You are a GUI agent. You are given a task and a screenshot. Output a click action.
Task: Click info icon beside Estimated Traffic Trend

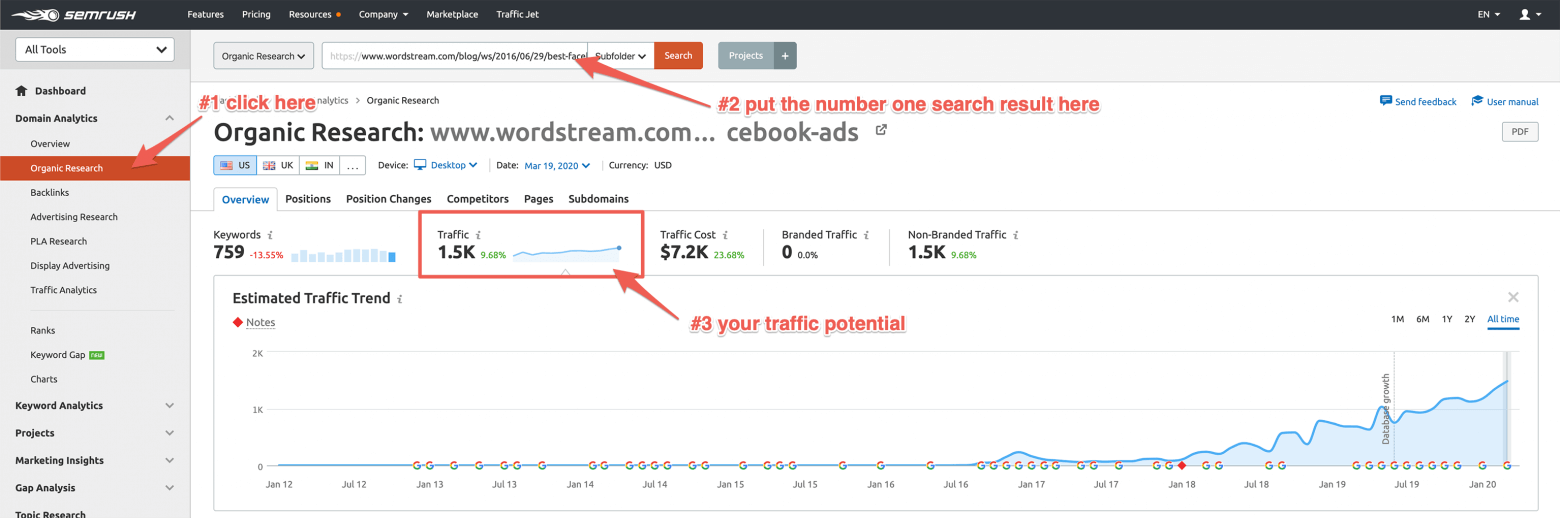400,298
